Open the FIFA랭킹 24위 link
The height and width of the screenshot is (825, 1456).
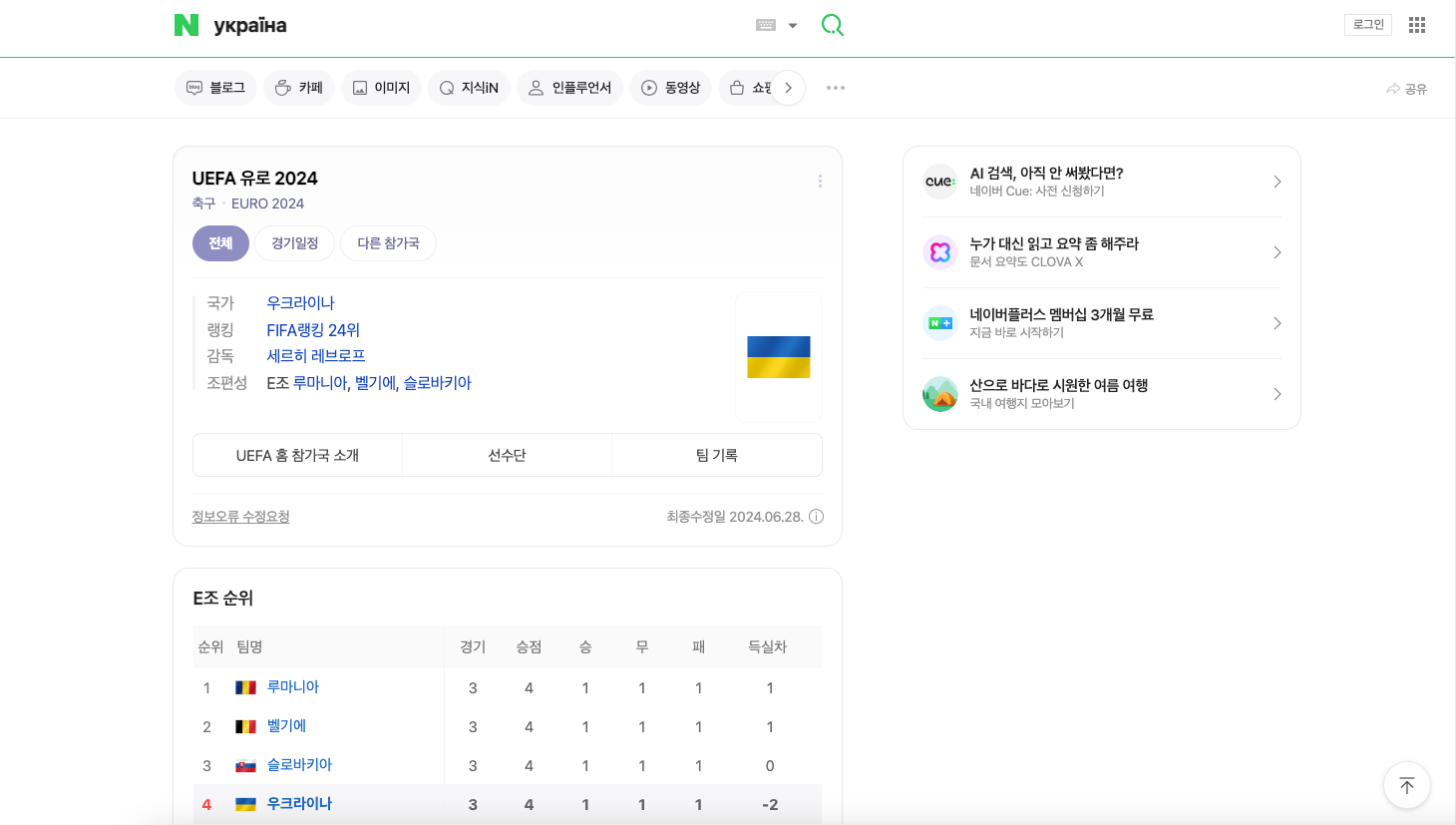coord(313,330)
